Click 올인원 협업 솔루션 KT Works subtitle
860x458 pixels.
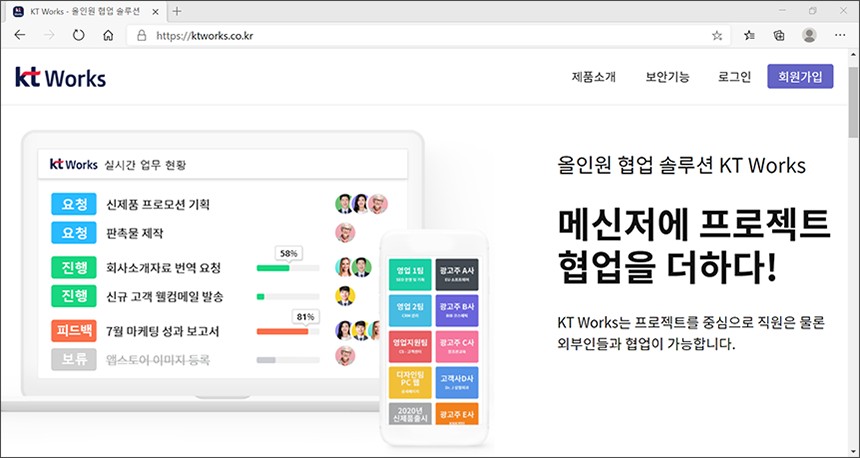pyautogui.click(x=681, y=165)
